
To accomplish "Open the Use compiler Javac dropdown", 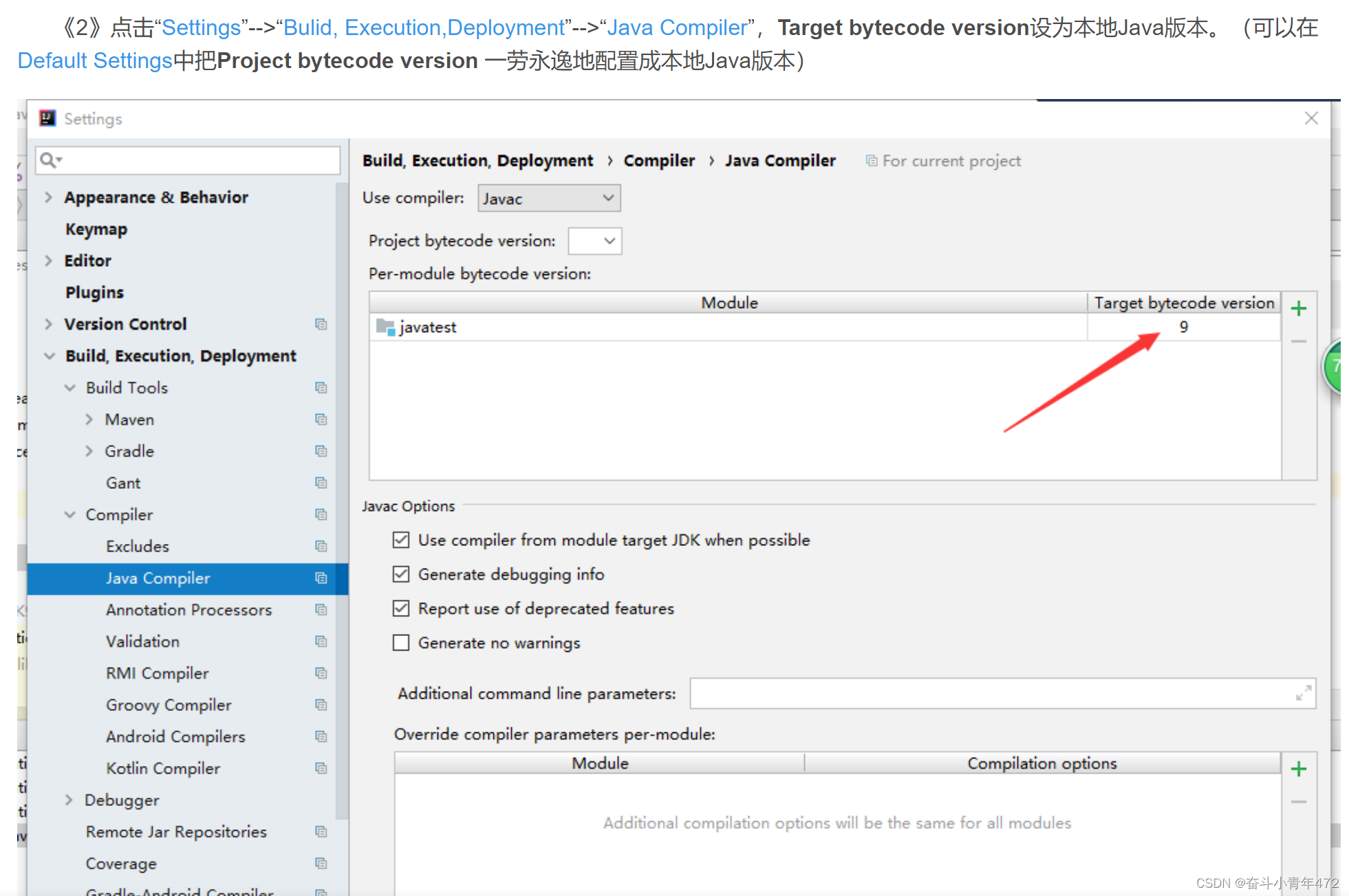I will click(549, 198).
